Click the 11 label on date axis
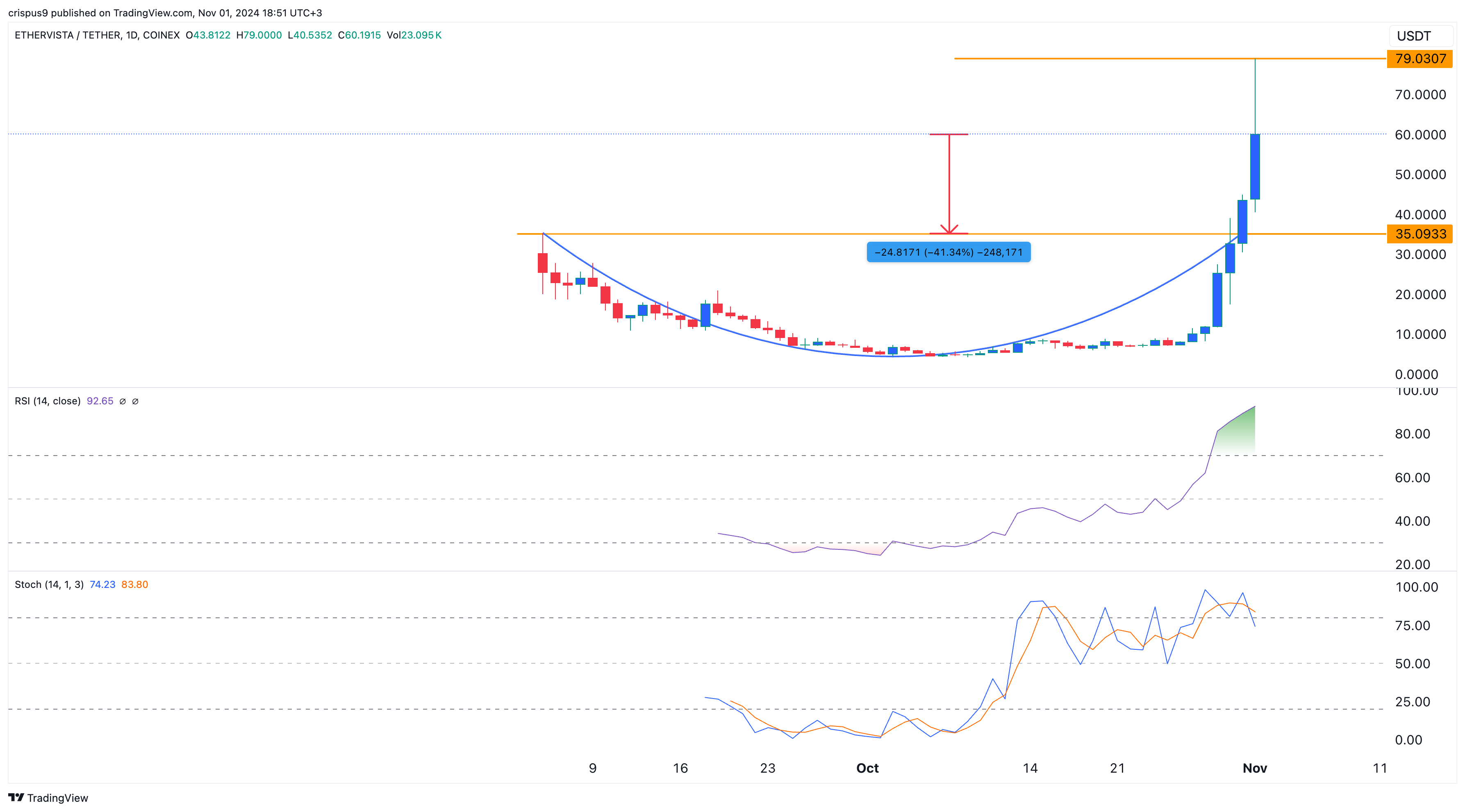The width and height of the screenshot is (1465, 812). pos(1380,768)
